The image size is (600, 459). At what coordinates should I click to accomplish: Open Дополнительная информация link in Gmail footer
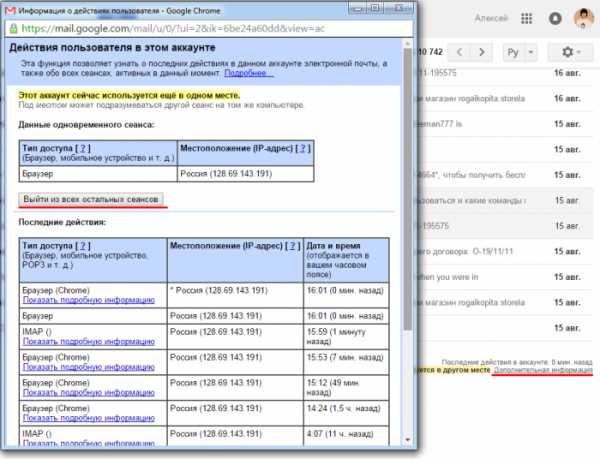(543, 370)
